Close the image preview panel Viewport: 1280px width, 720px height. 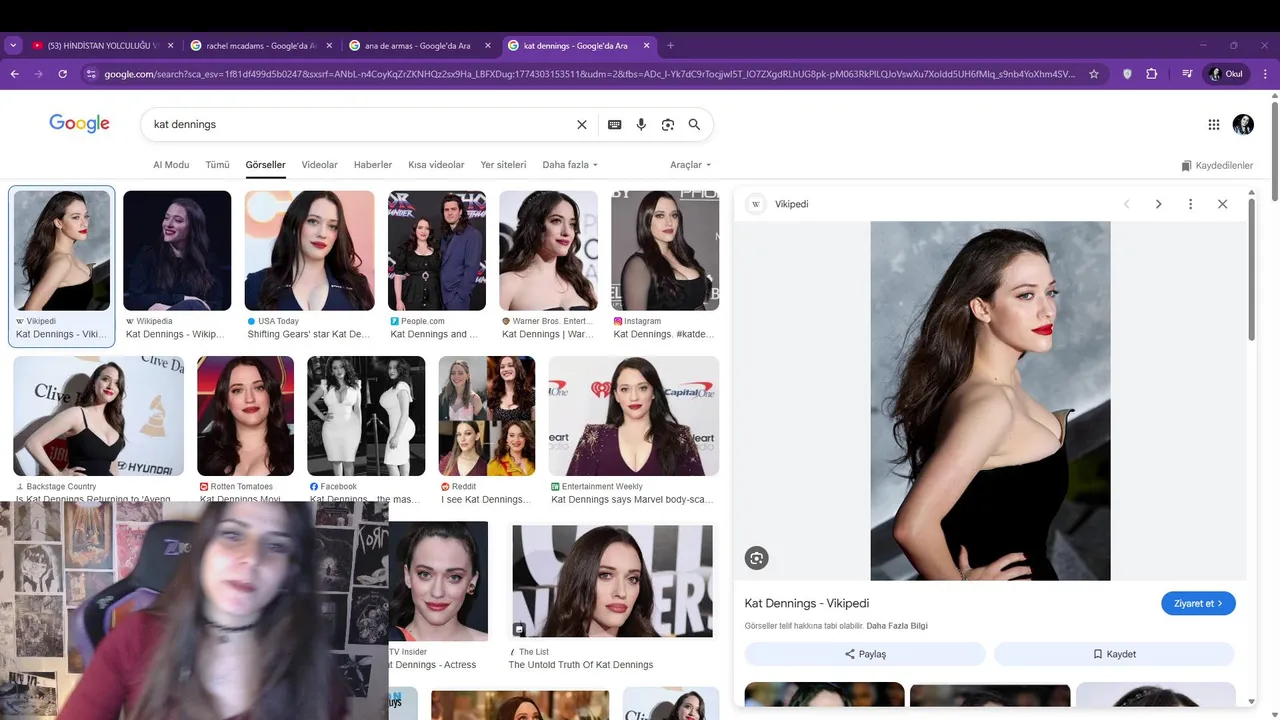(x=1222, y=204)
